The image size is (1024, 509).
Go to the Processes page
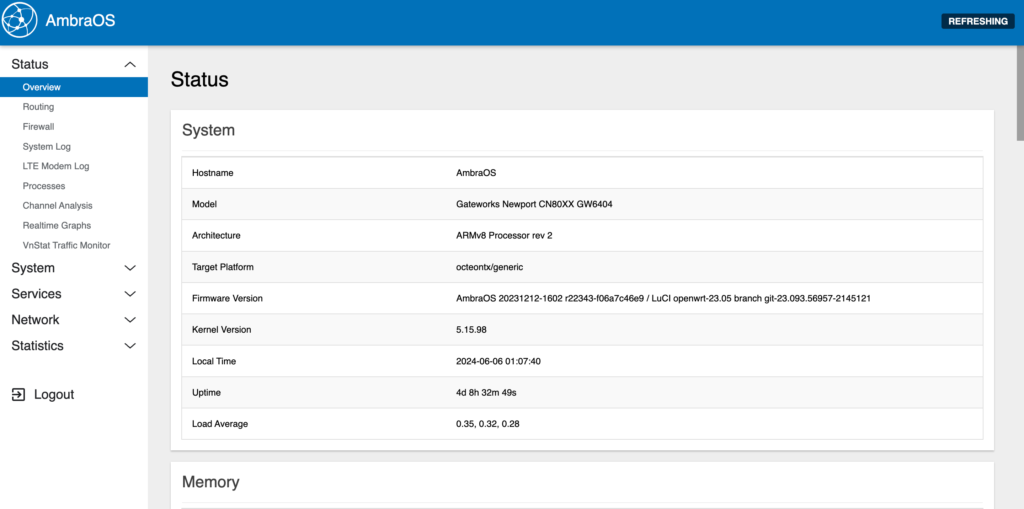point(44,186)
